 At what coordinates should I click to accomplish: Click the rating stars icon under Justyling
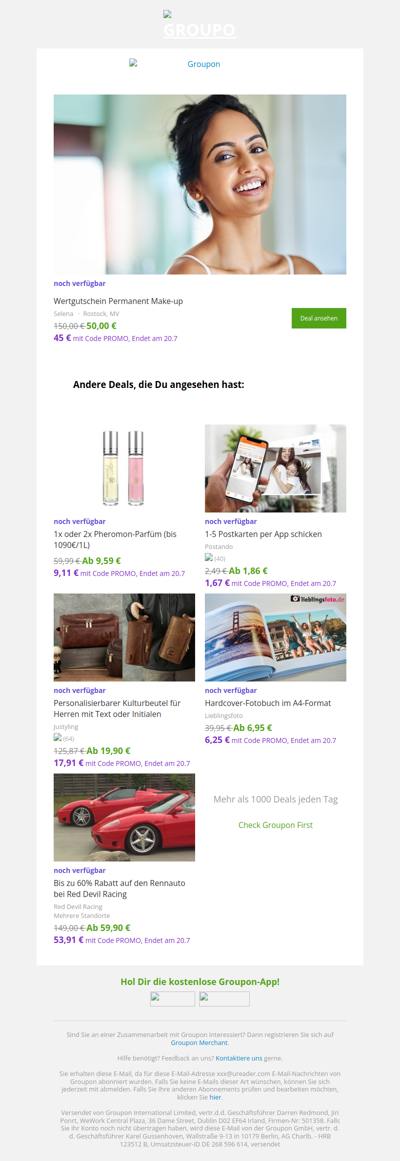point(58,737)
